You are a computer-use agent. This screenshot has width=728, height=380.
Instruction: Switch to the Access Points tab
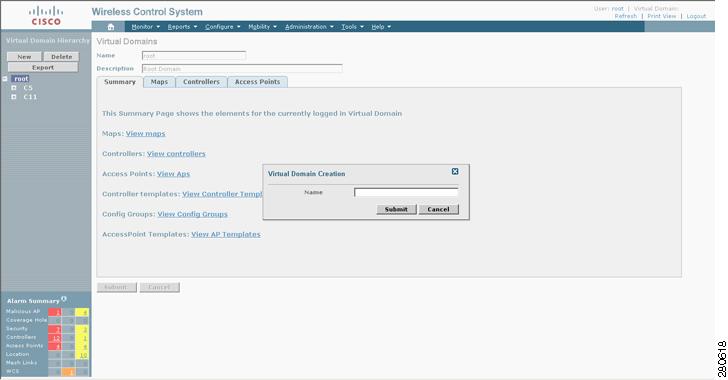(x=258, y=82)
